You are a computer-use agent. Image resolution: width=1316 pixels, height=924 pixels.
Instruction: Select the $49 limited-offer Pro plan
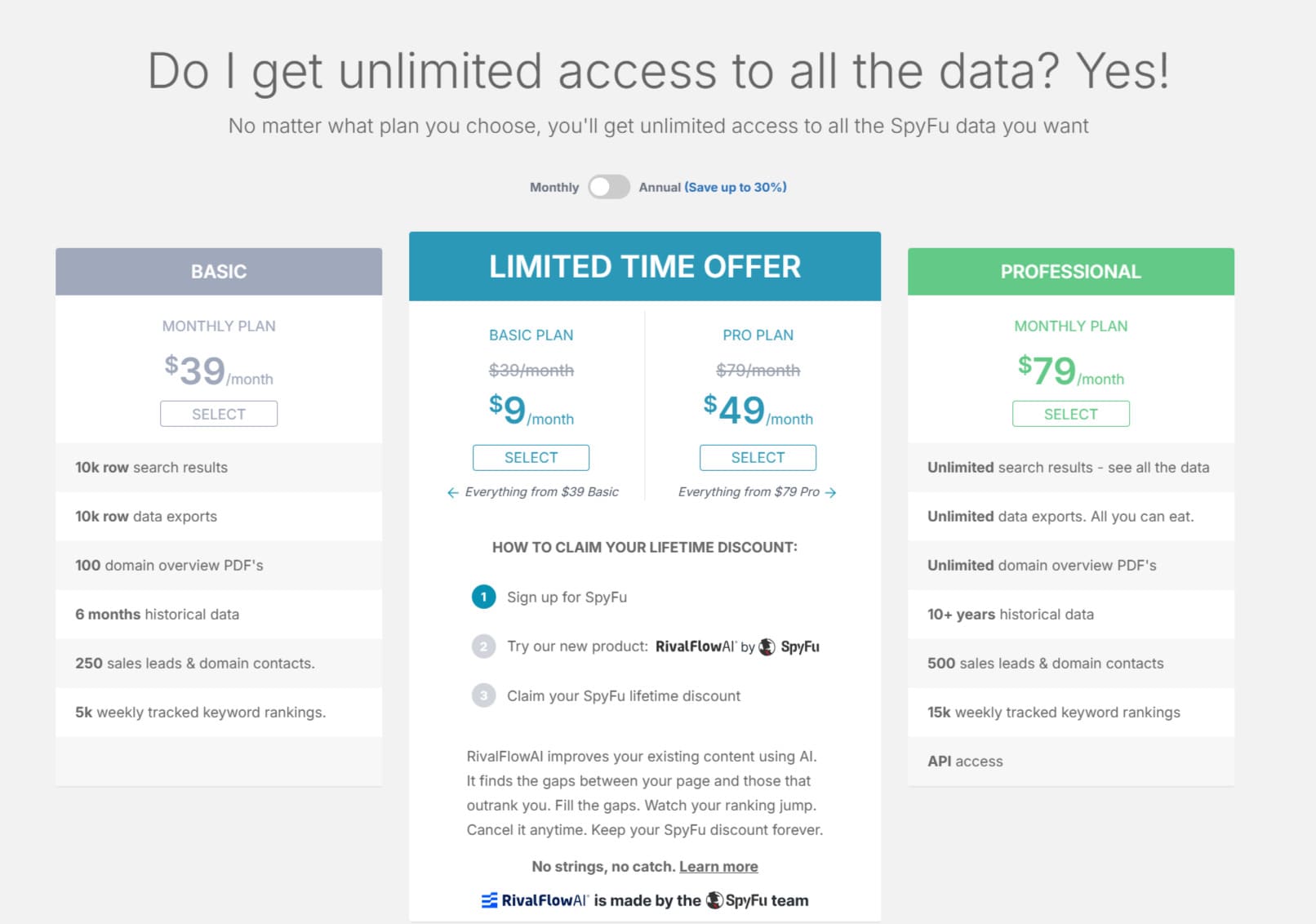click(758, 458)
